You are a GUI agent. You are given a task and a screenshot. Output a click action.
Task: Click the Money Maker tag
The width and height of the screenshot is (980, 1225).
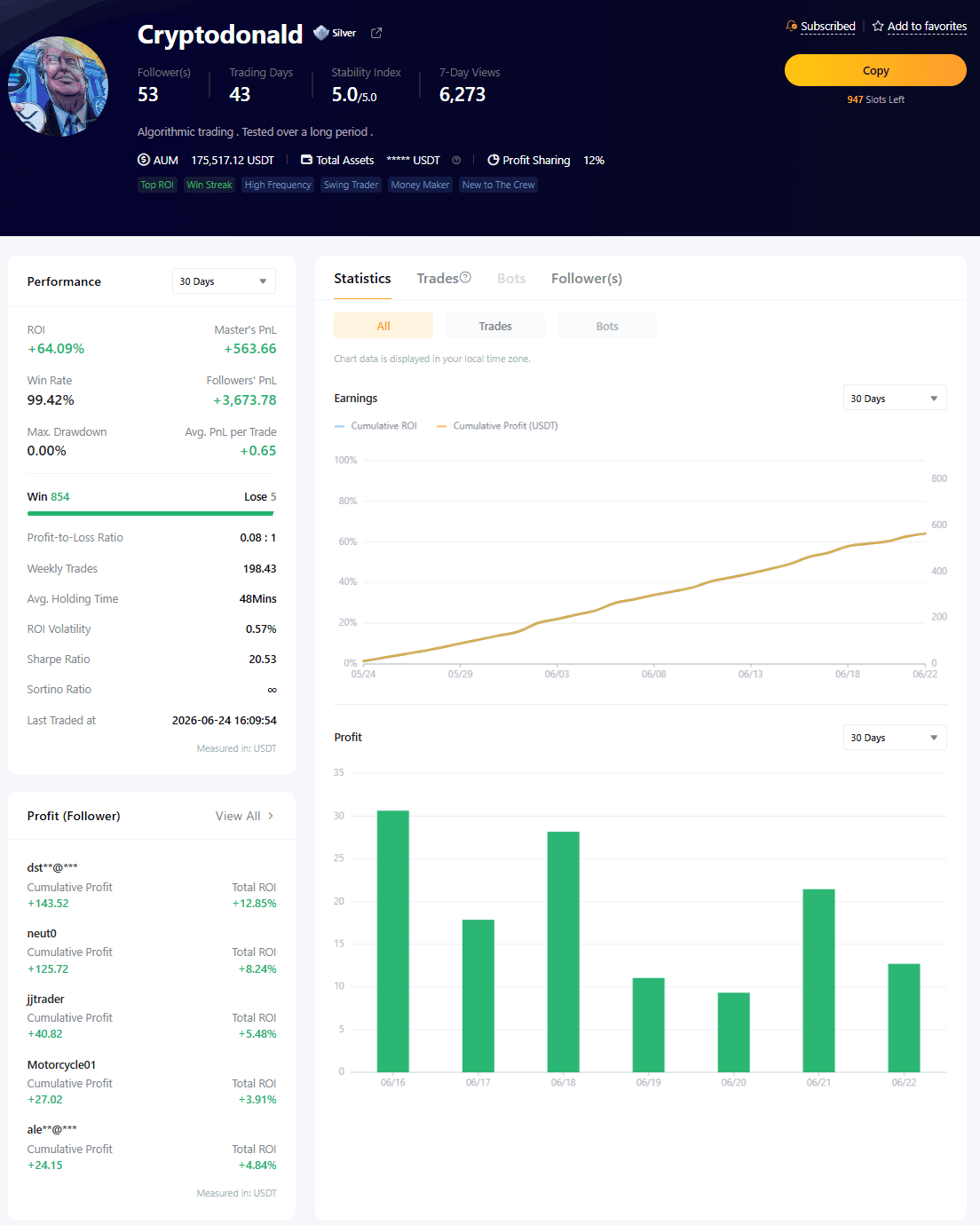pos(420,185)
